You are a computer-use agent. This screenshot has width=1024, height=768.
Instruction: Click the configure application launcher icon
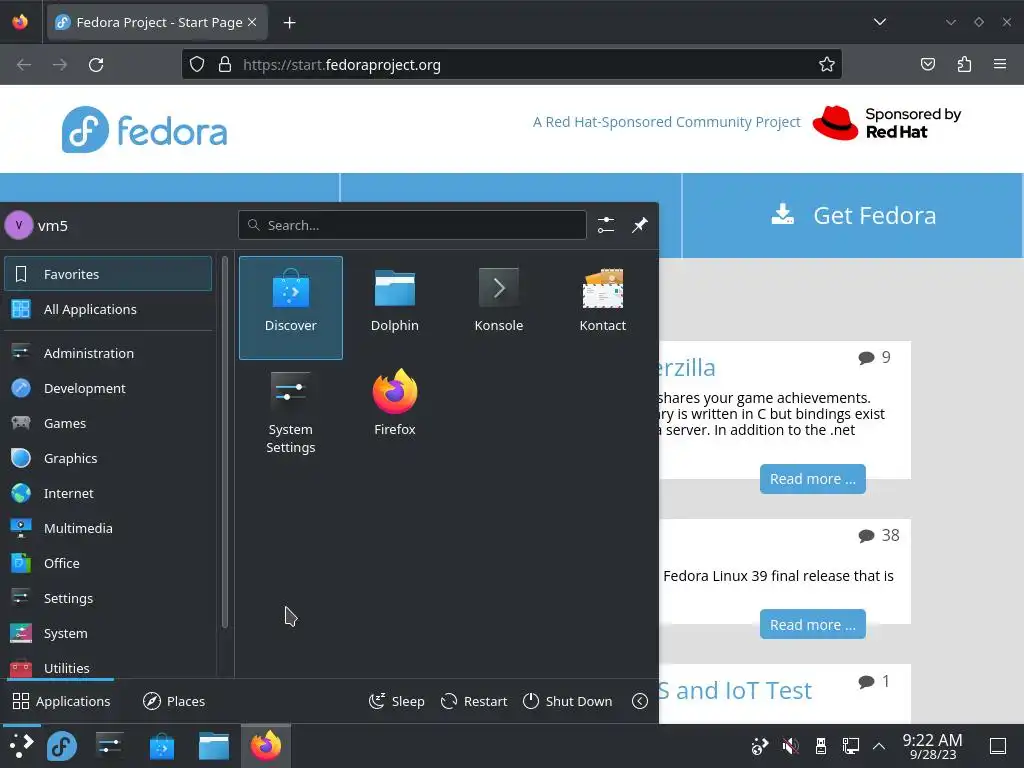(605, 225)
